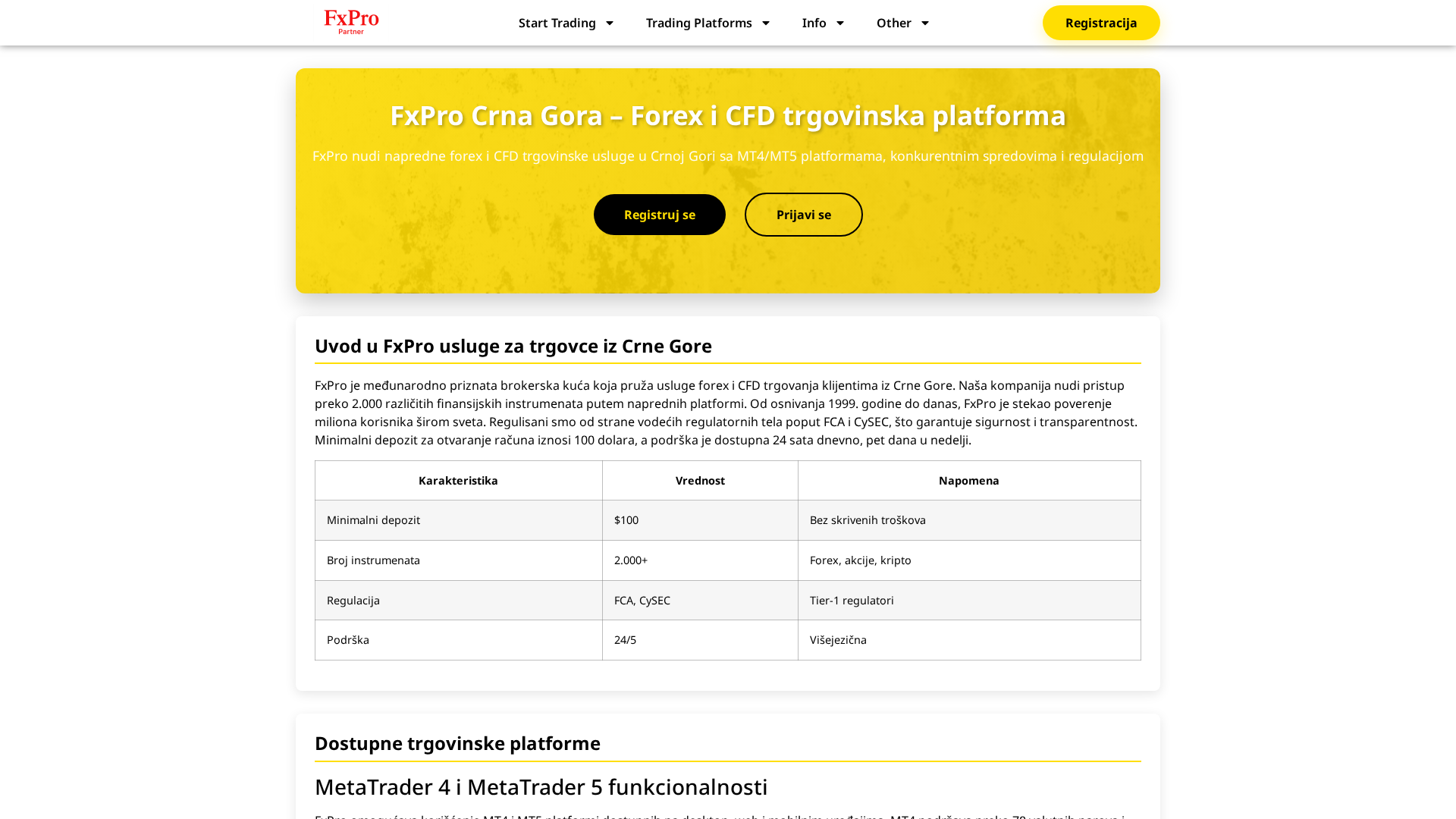Select the Forex, akcije, kripto cell
Image resolution: width=1456 pixels, height=819 pixels.
click(x=969, y=560)
